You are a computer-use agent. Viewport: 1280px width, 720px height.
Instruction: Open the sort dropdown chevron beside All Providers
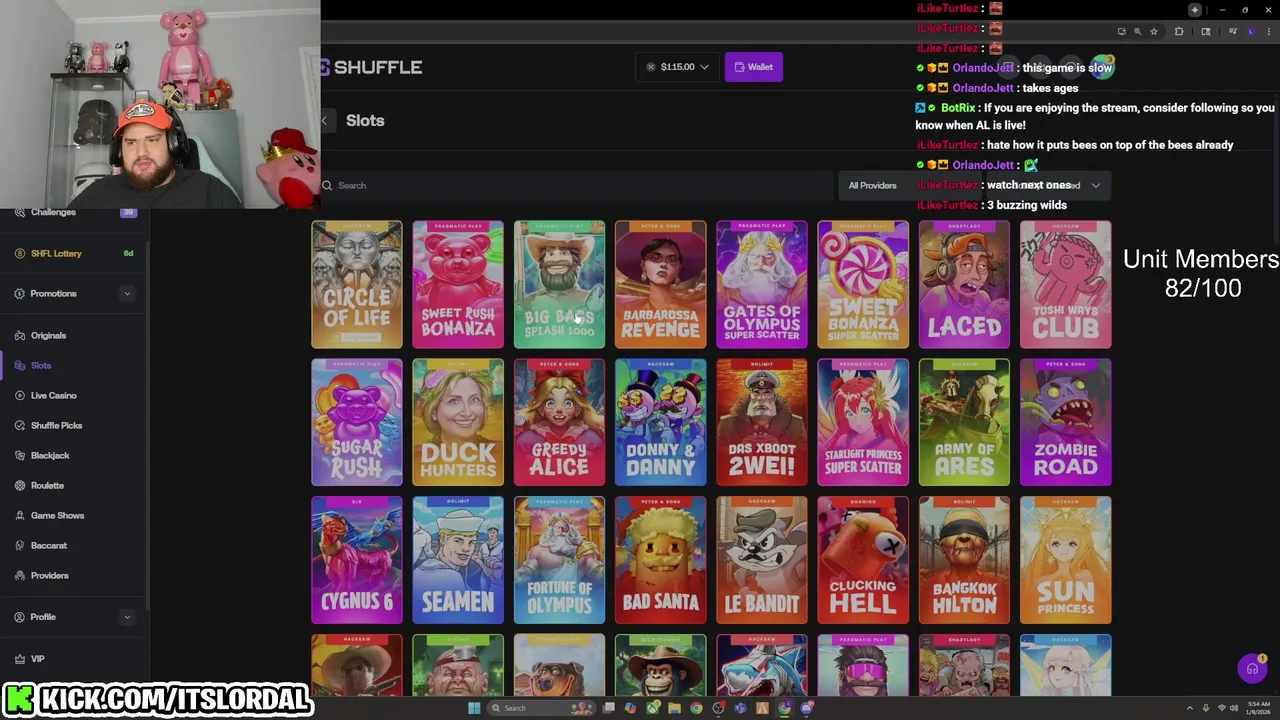[x=1096, y=185]
